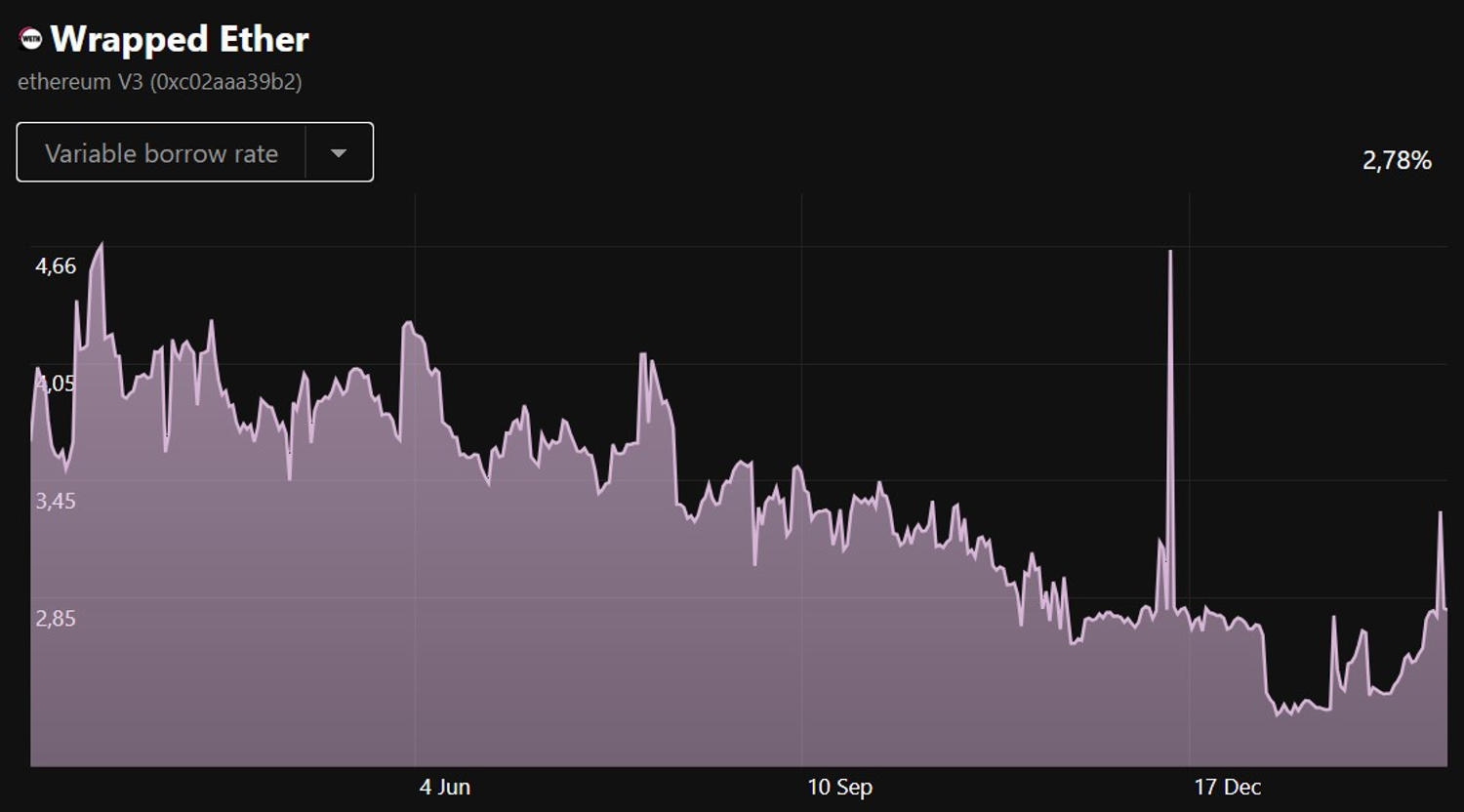Image resolution: width=1464 pixels, height=812 pixels.
Task: Select the 10 Sep date label
Action: coord(839,787)
